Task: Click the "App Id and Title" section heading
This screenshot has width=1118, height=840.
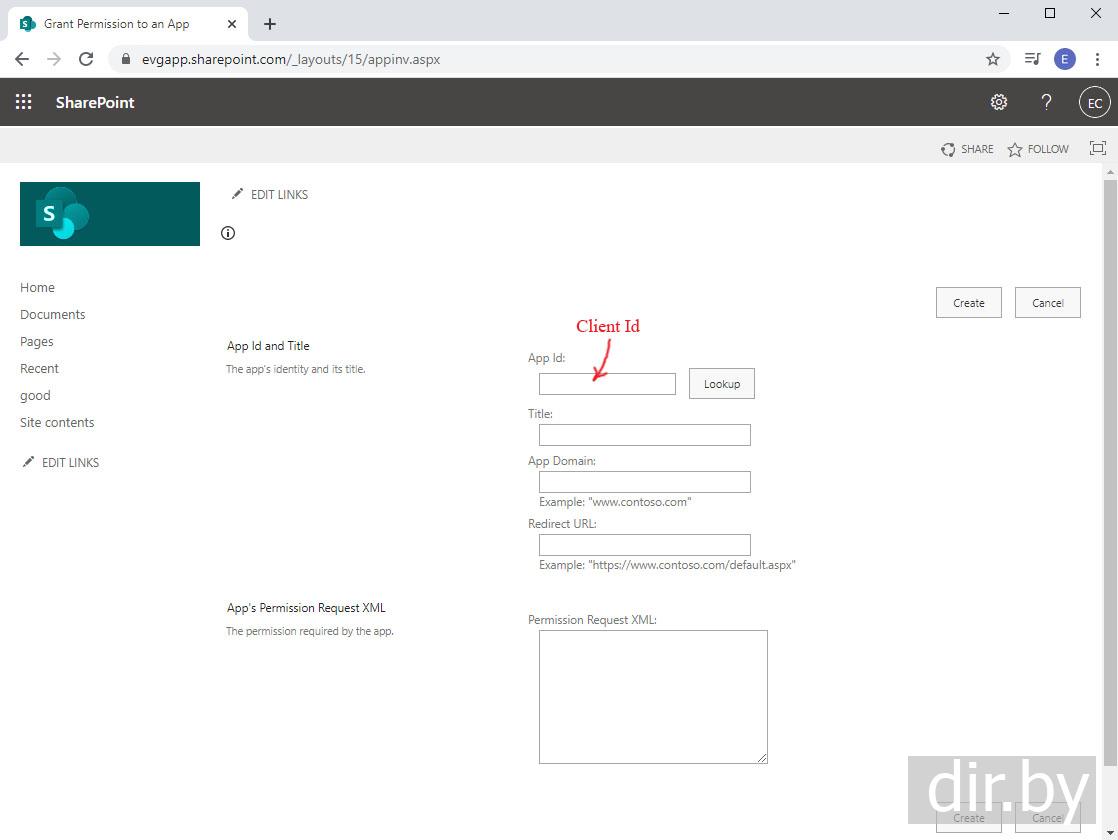Action: pyautogui.click(x=268, y=346)
